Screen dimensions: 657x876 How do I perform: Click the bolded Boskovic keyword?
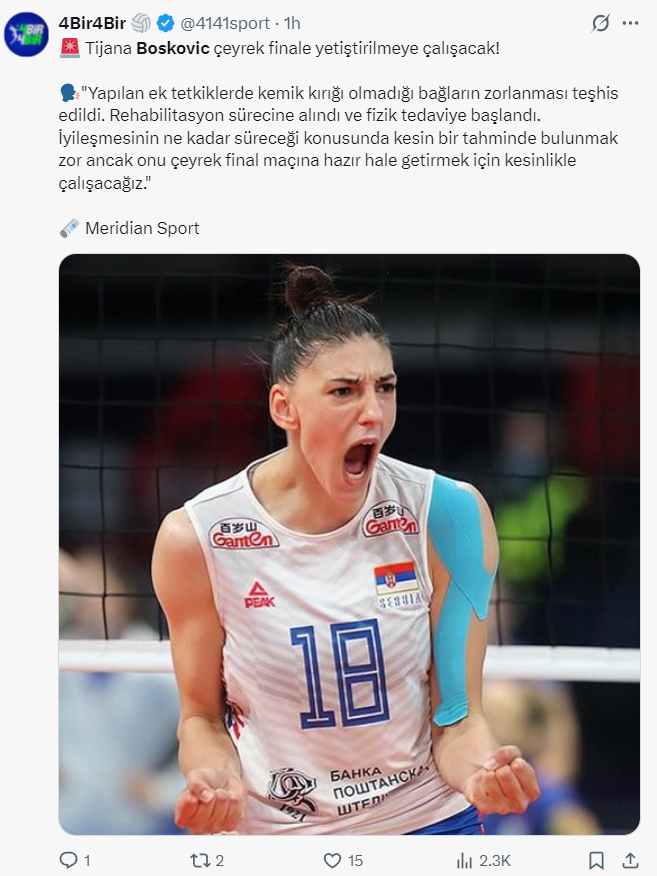[x=173, y=48]
